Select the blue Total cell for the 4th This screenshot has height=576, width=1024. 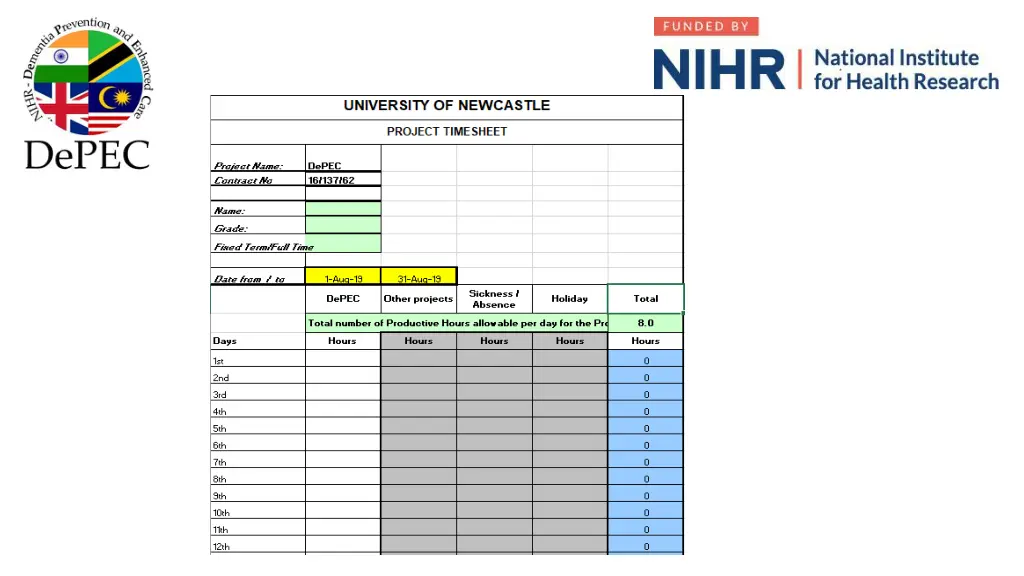(645, 409)
